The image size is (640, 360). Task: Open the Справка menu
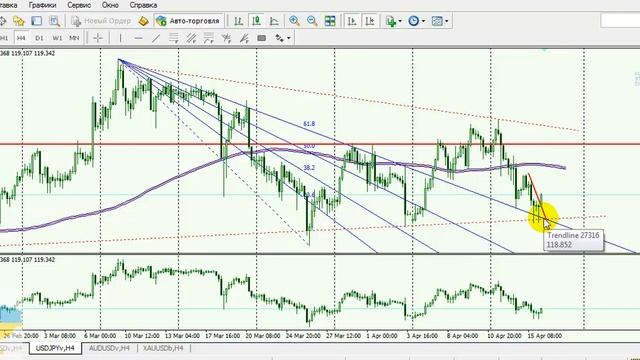click(x=143, y=5)
